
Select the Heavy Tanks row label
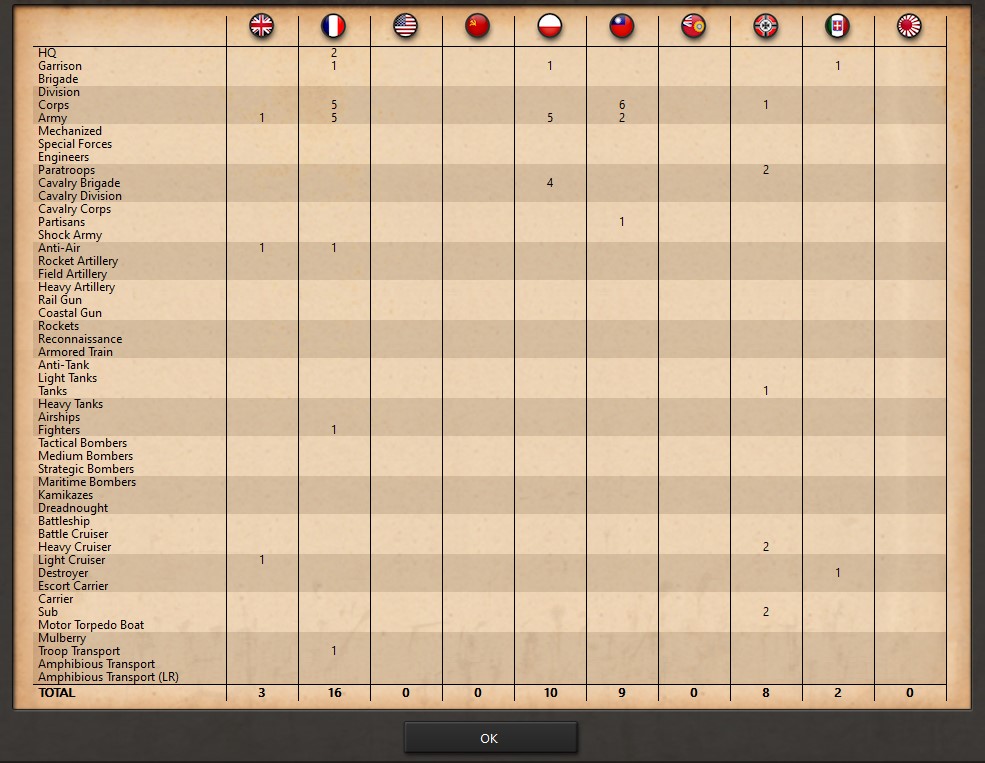(70, 404)
